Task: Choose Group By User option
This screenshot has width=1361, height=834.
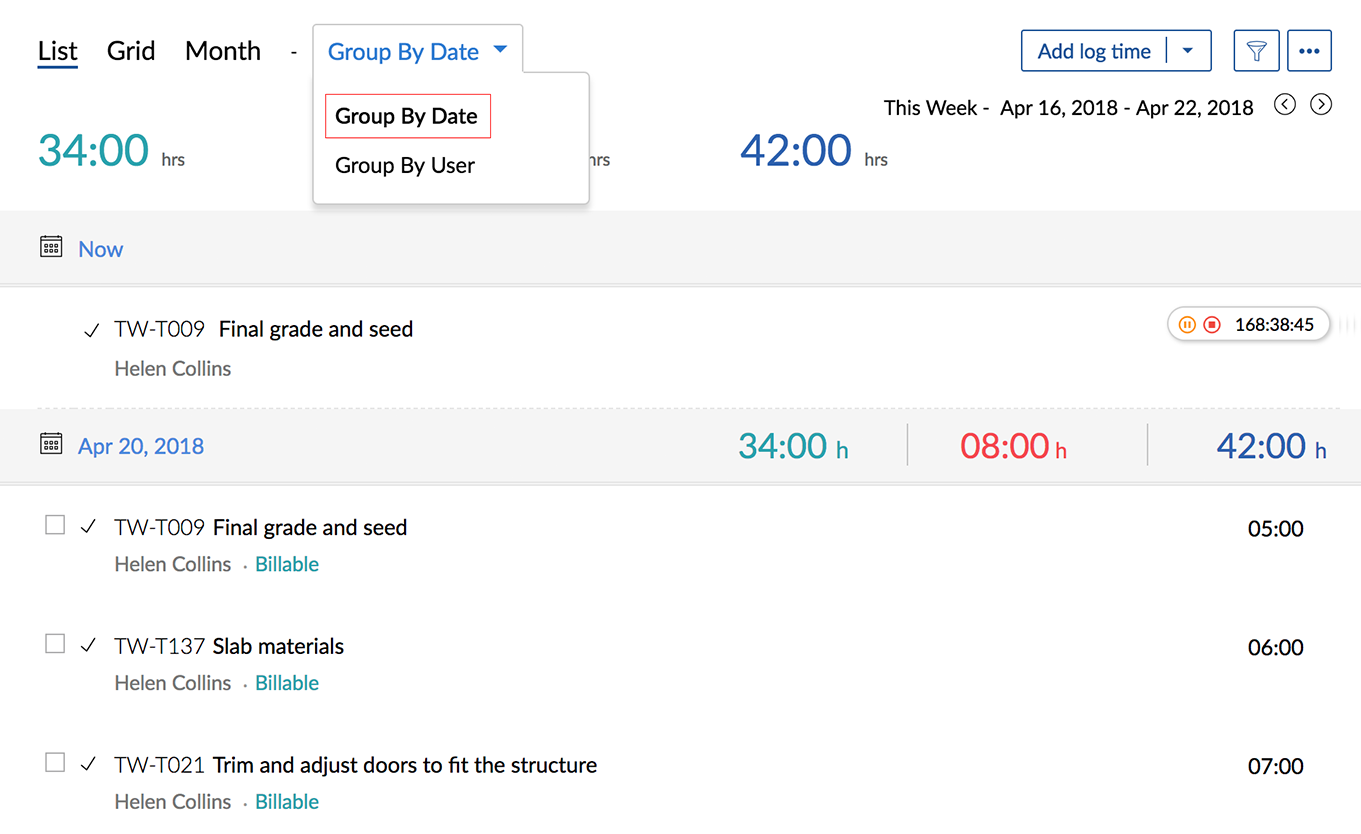Action: [405, 166]
